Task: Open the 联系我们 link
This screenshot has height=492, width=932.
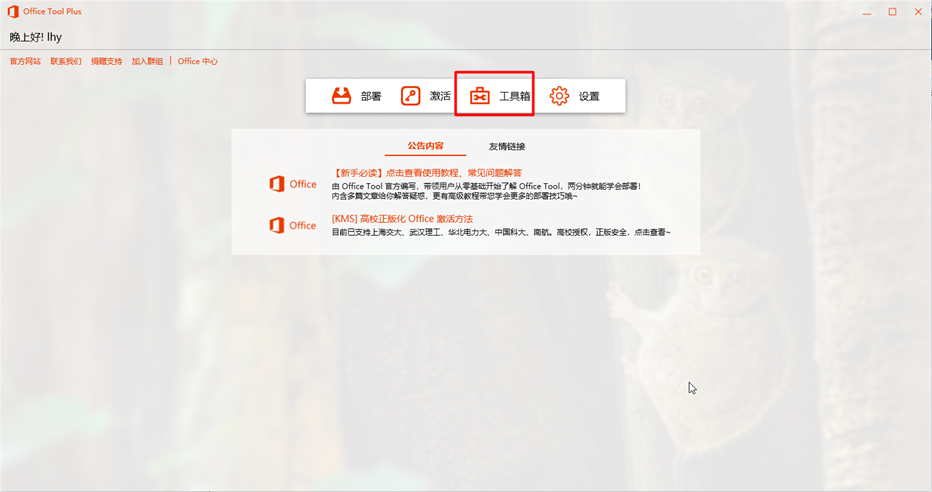Action: (66, 61)
